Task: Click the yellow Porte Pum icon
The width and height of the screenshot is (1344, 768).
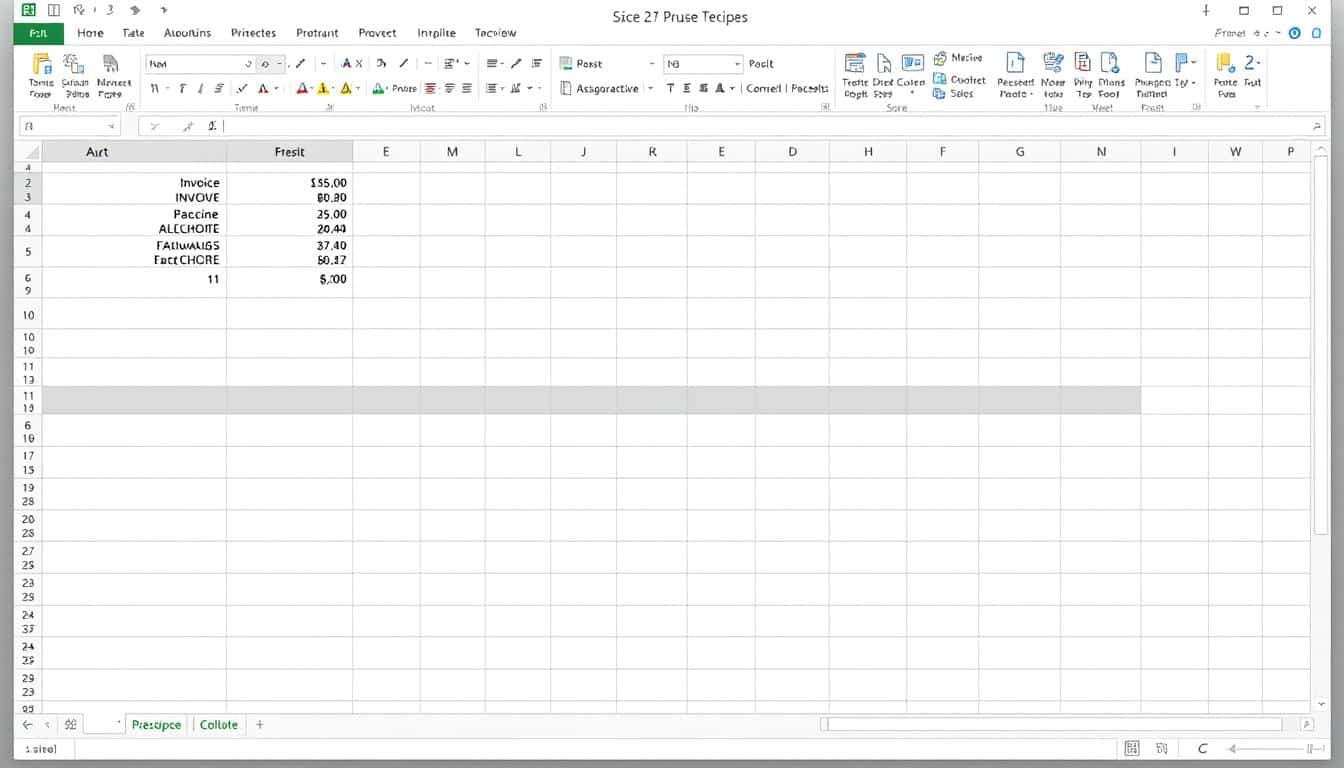Action: (1225, 64)
